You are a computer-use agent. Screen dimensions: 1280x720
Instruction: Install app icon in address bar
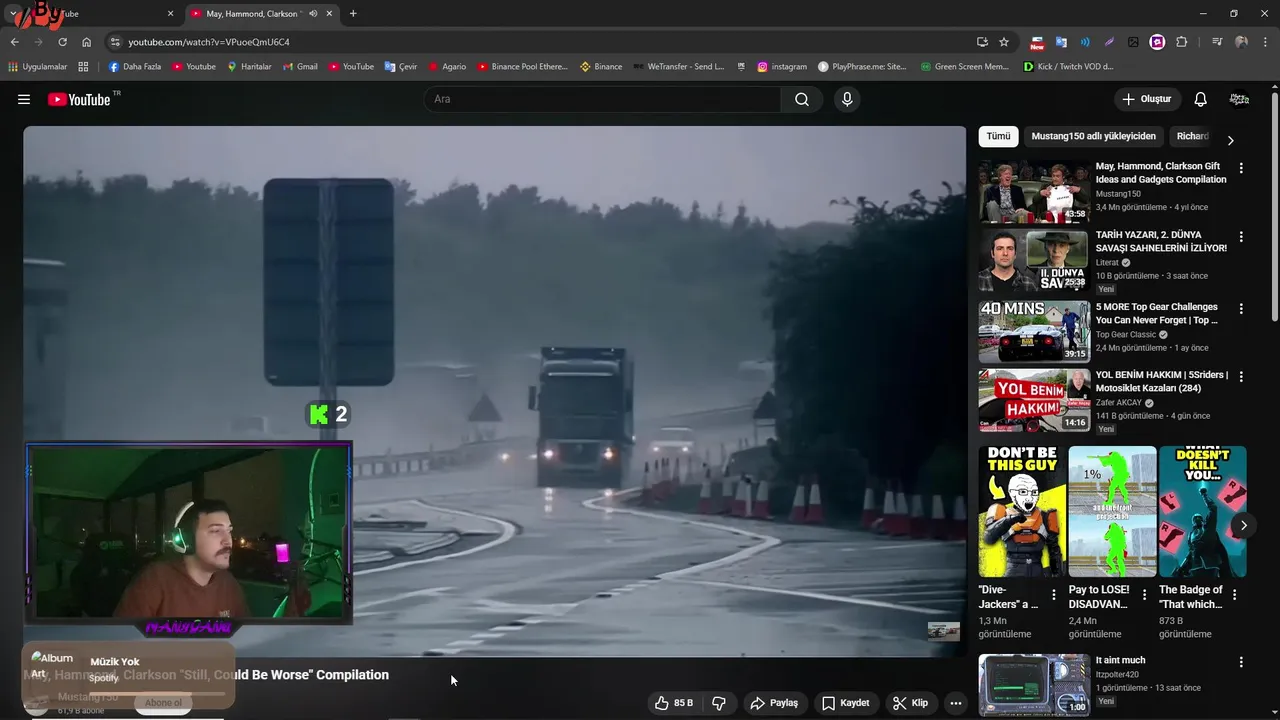982,42
